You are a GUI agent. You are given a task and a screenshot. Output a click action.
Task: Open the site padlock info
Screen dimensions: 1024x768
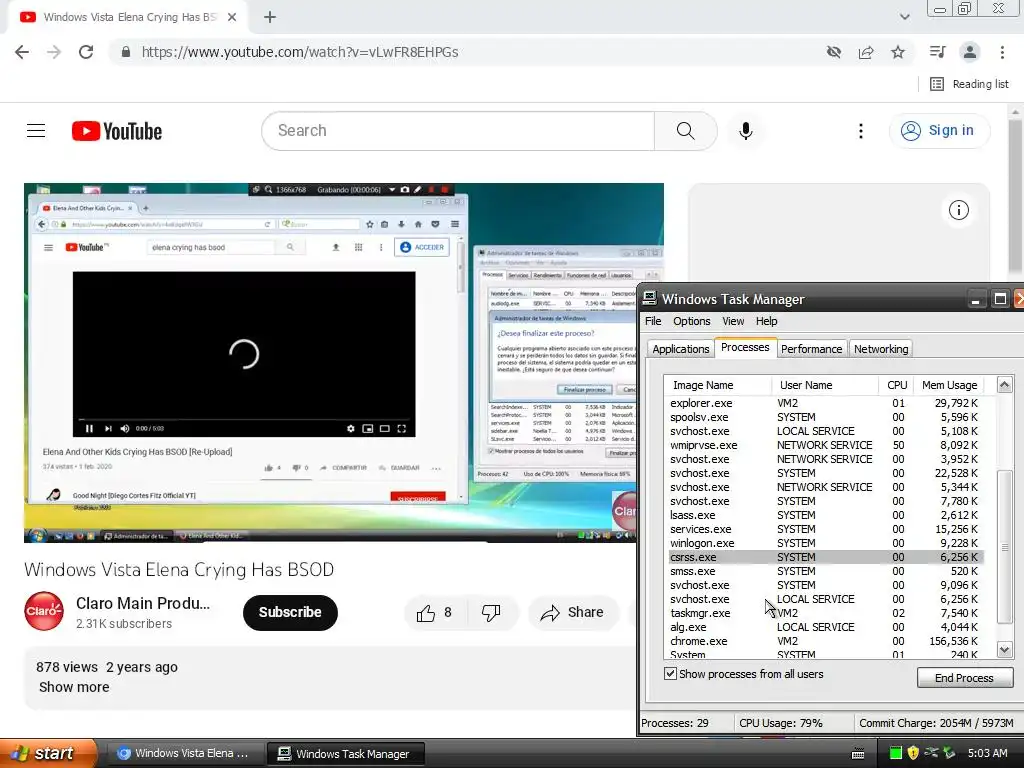pyautogui.click(x=125, y=52)
